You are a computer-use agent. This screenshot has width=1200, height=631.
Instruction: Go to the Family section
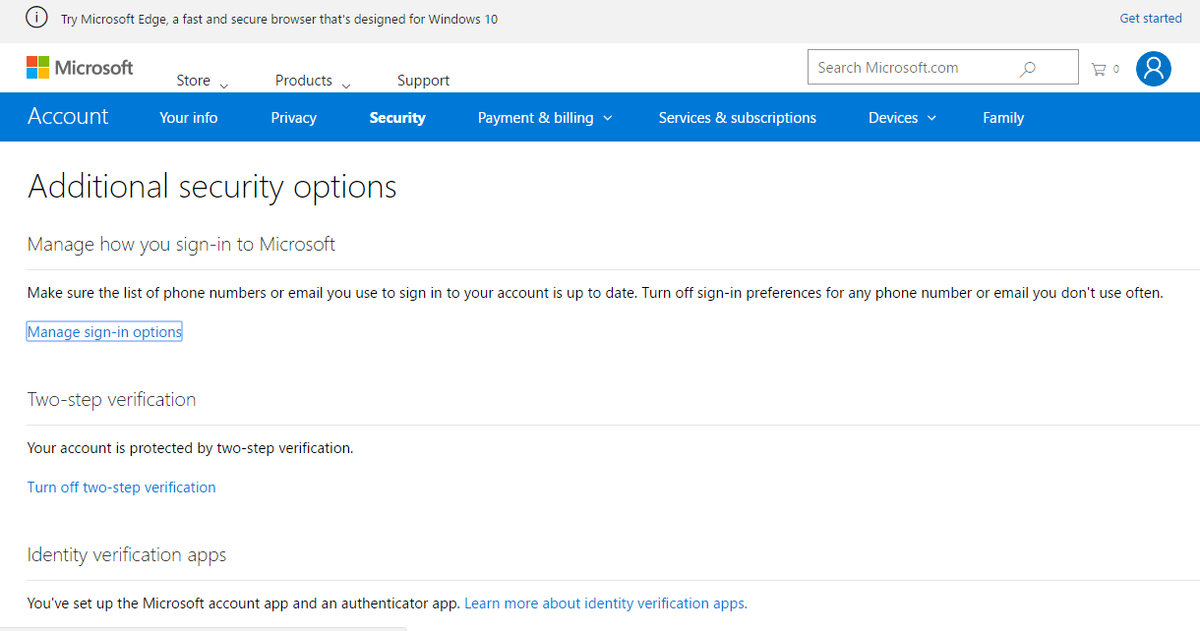point(1003,117)
